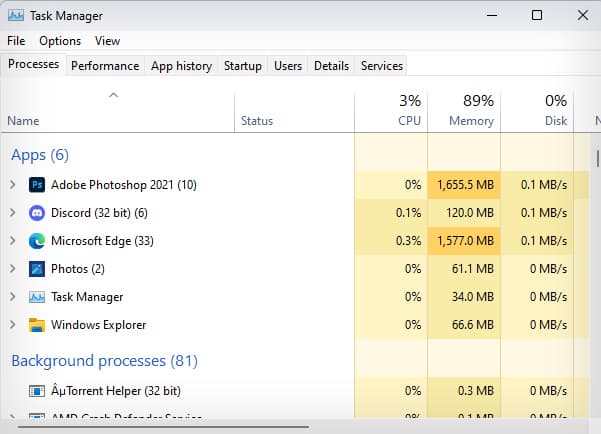Click the Windows Explorer folder icon
Screen dimensions: 601x434
[37, 325]
